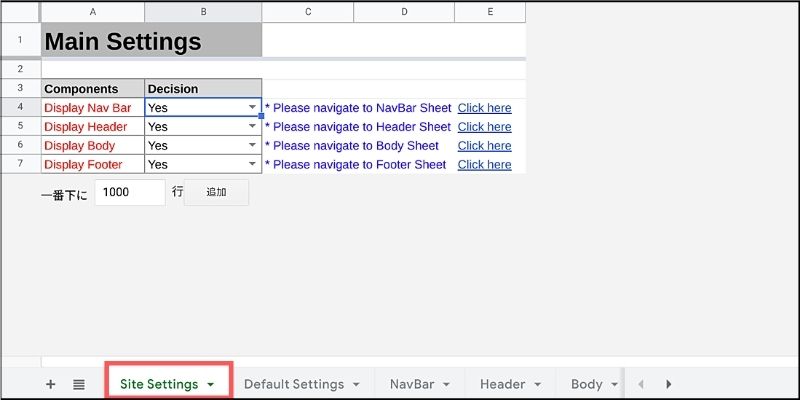This screenshot has height=400, width=800.
Task: Select 'Please navigate to Header Sheet' text
Action: 362,127
